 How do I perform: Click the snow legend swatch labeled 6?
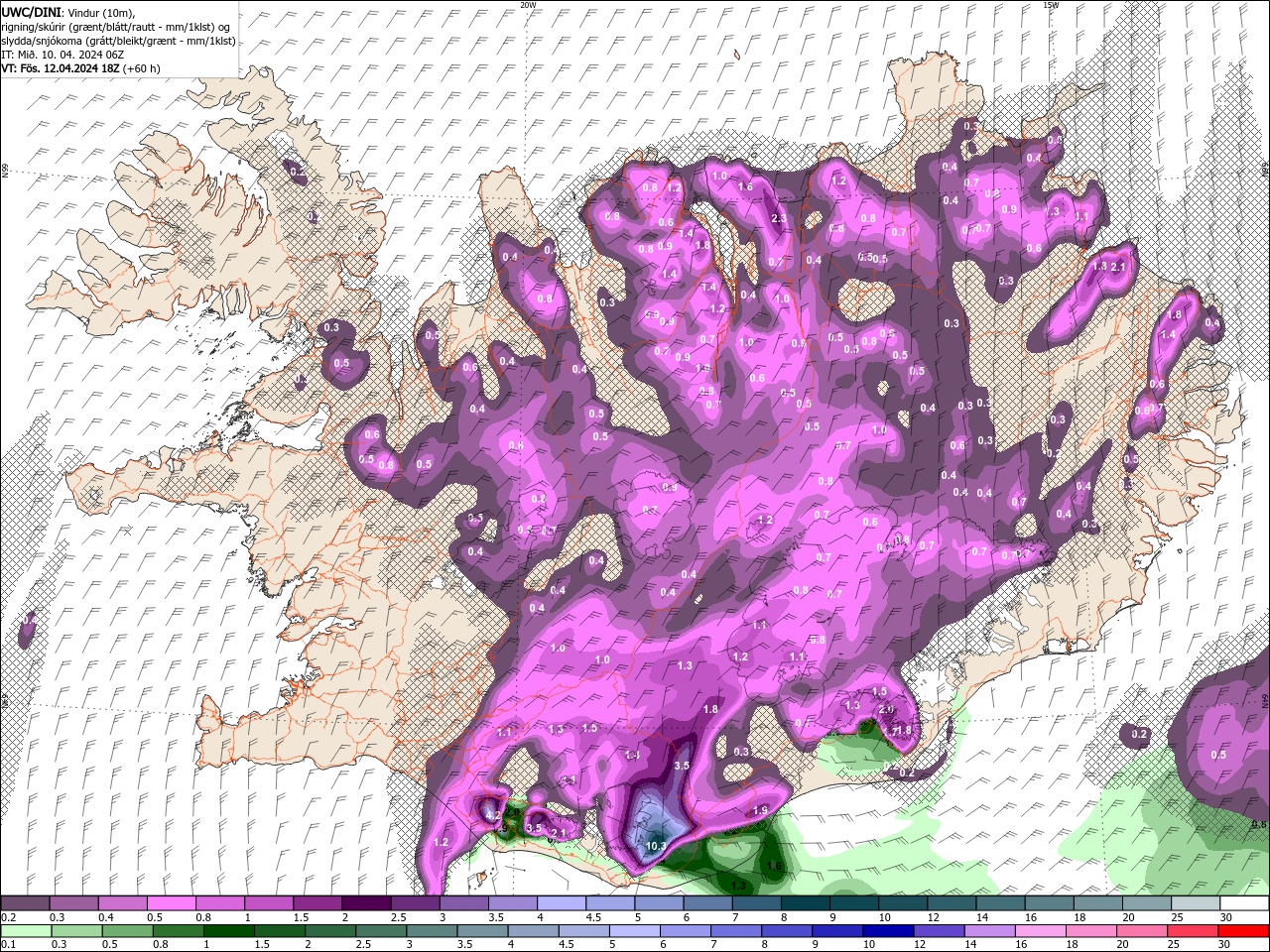[707, 903]
